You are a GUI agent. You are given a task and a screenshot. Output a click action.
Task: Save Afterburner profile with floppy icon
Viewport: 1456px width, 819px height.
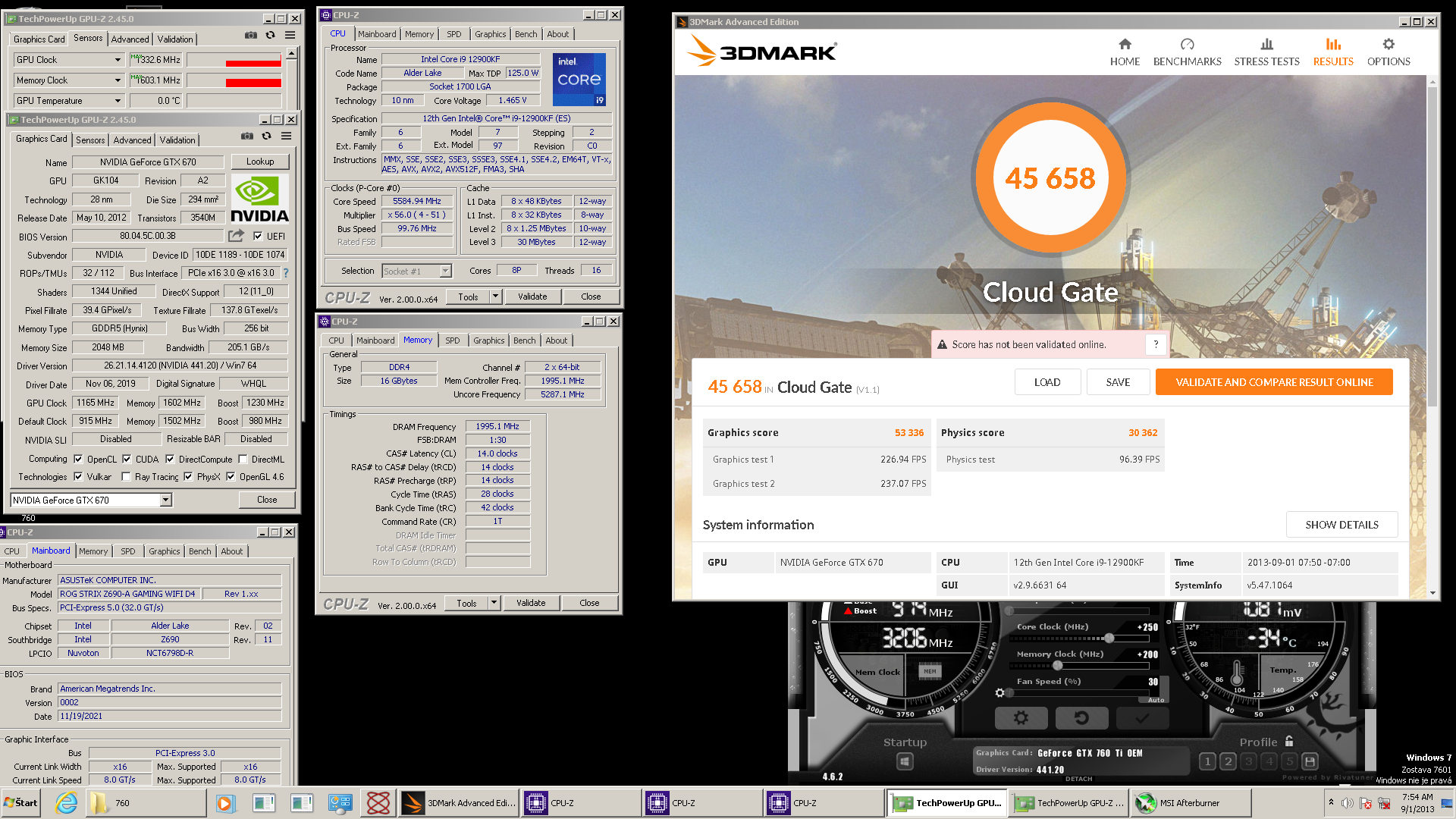pos(1310,761)
